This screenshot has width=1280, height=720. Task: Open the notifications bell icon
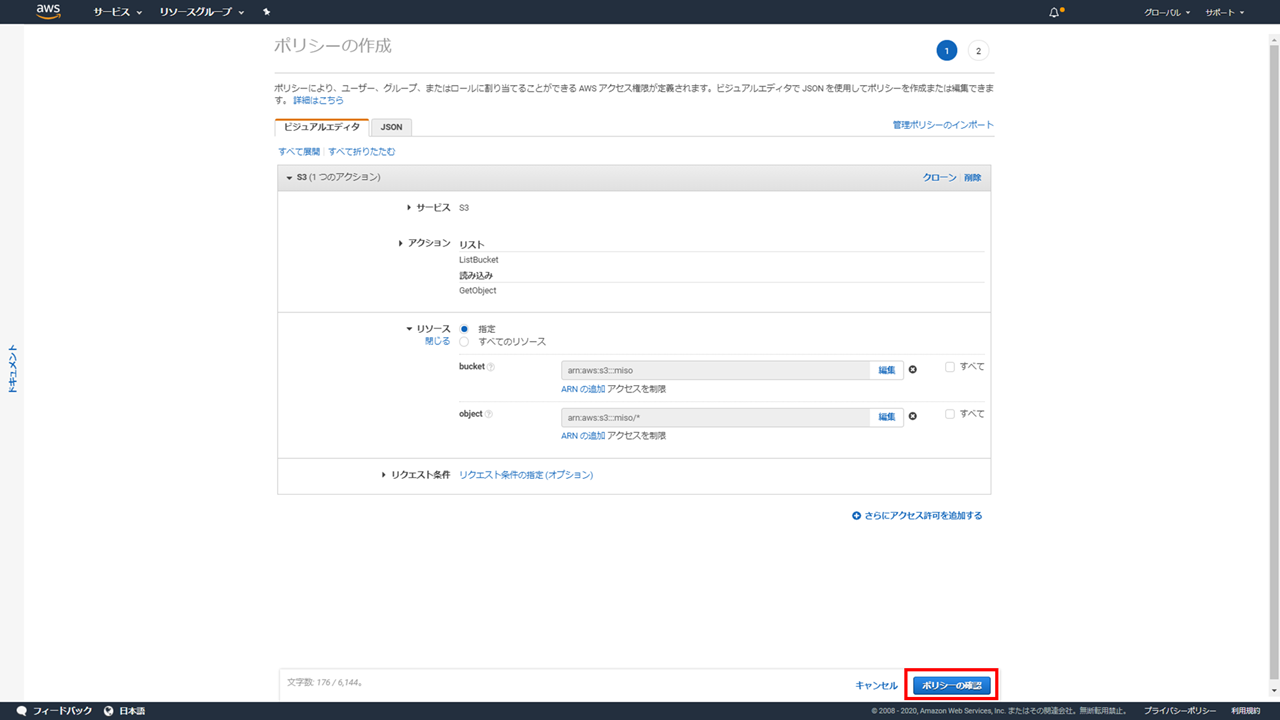click(1054, 12)
